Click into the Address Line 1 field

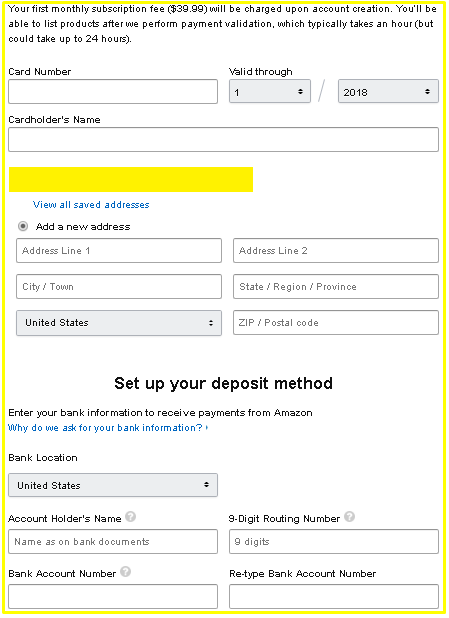coord(119,250)
